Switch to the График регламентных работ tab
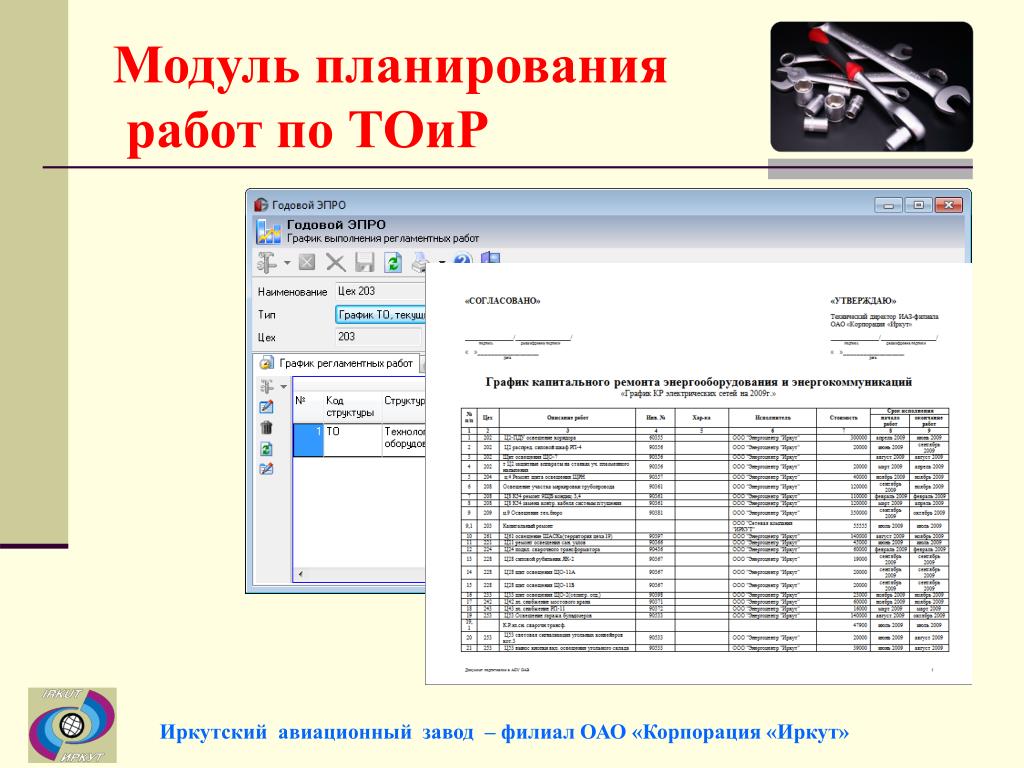This screenshot has height=768, width=1024. (x=337, y=363)
